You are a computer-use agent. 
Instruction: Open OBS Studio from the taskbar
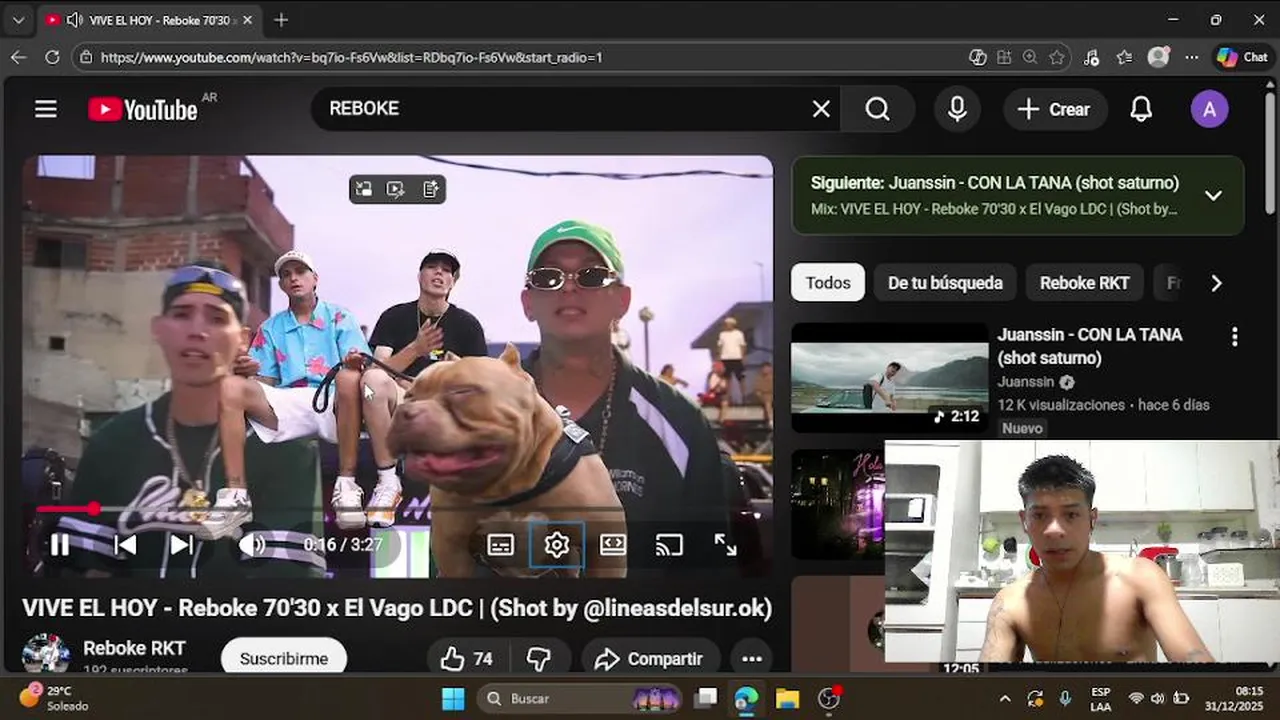coord(829,698)
